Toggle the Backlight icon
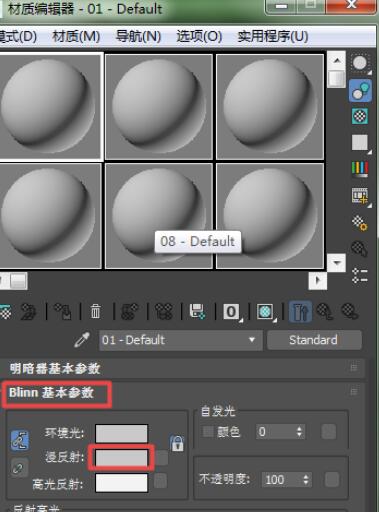This screenshot has height=512, width=379. point(360,90)
